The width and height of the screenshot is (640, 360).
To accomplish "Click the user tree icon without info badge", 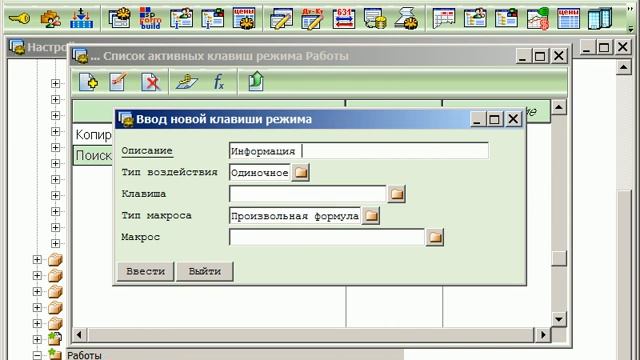I will pos(475,18).
